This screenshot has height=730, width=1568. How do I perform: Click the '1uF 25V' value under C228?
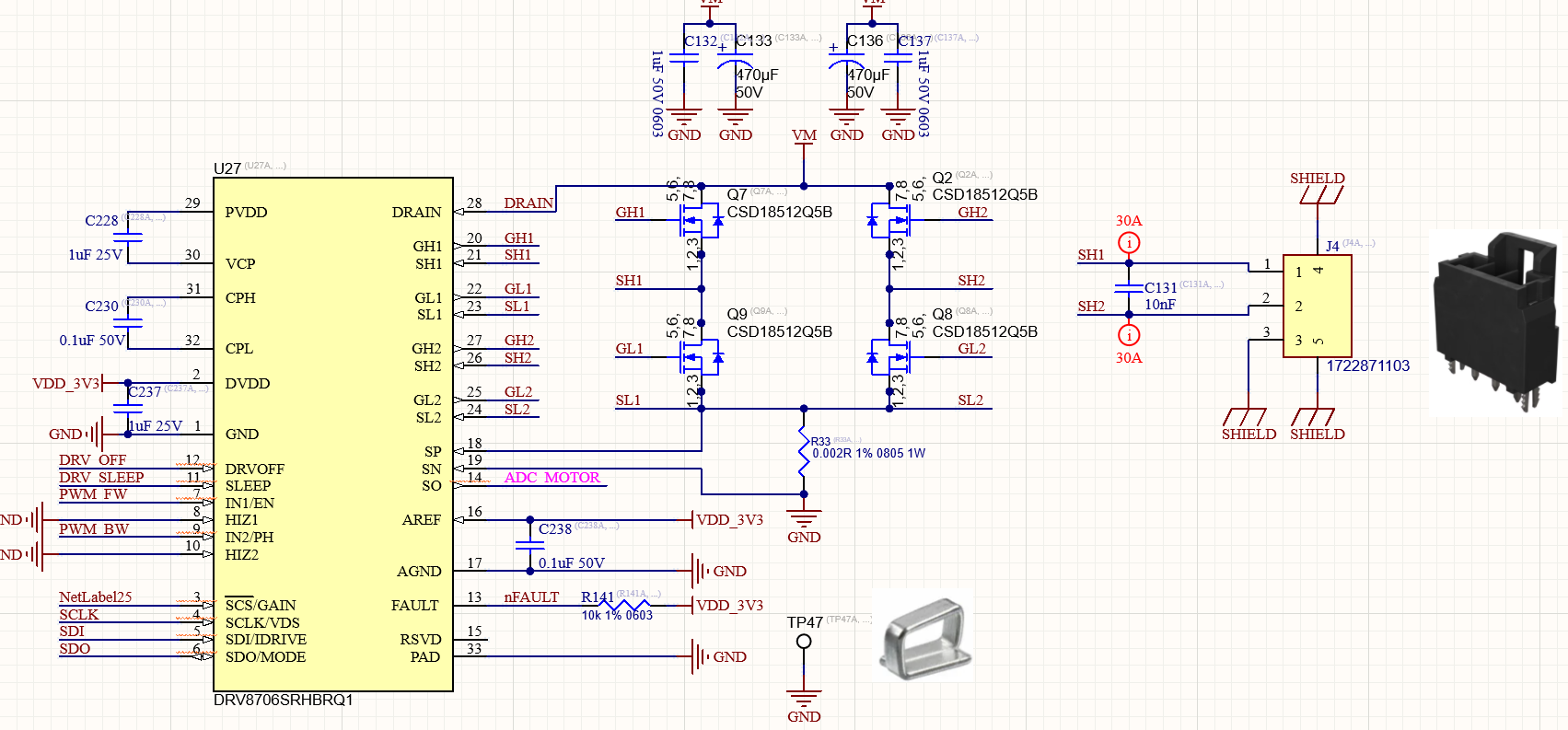[96, 255]
